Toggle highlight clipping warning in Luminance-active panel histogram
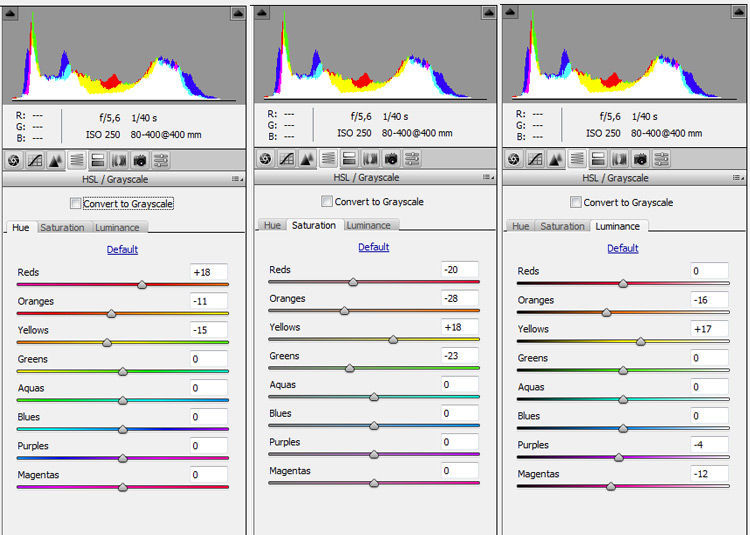Screen dimensions: 750x535 coord(739,11)
